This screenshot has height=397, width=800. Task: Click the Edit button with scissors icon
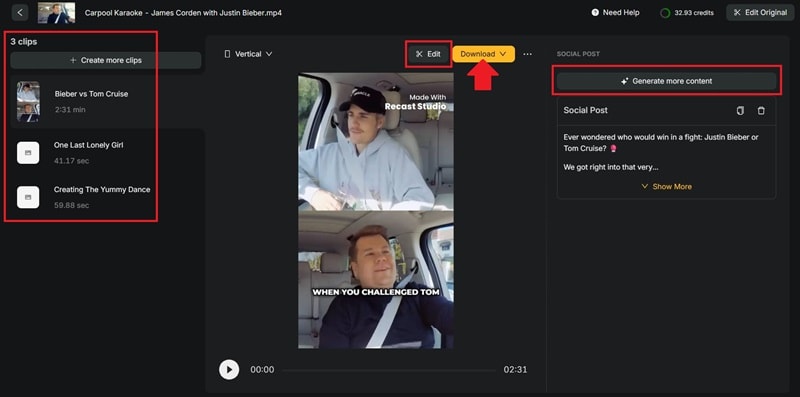pos(428,54)
